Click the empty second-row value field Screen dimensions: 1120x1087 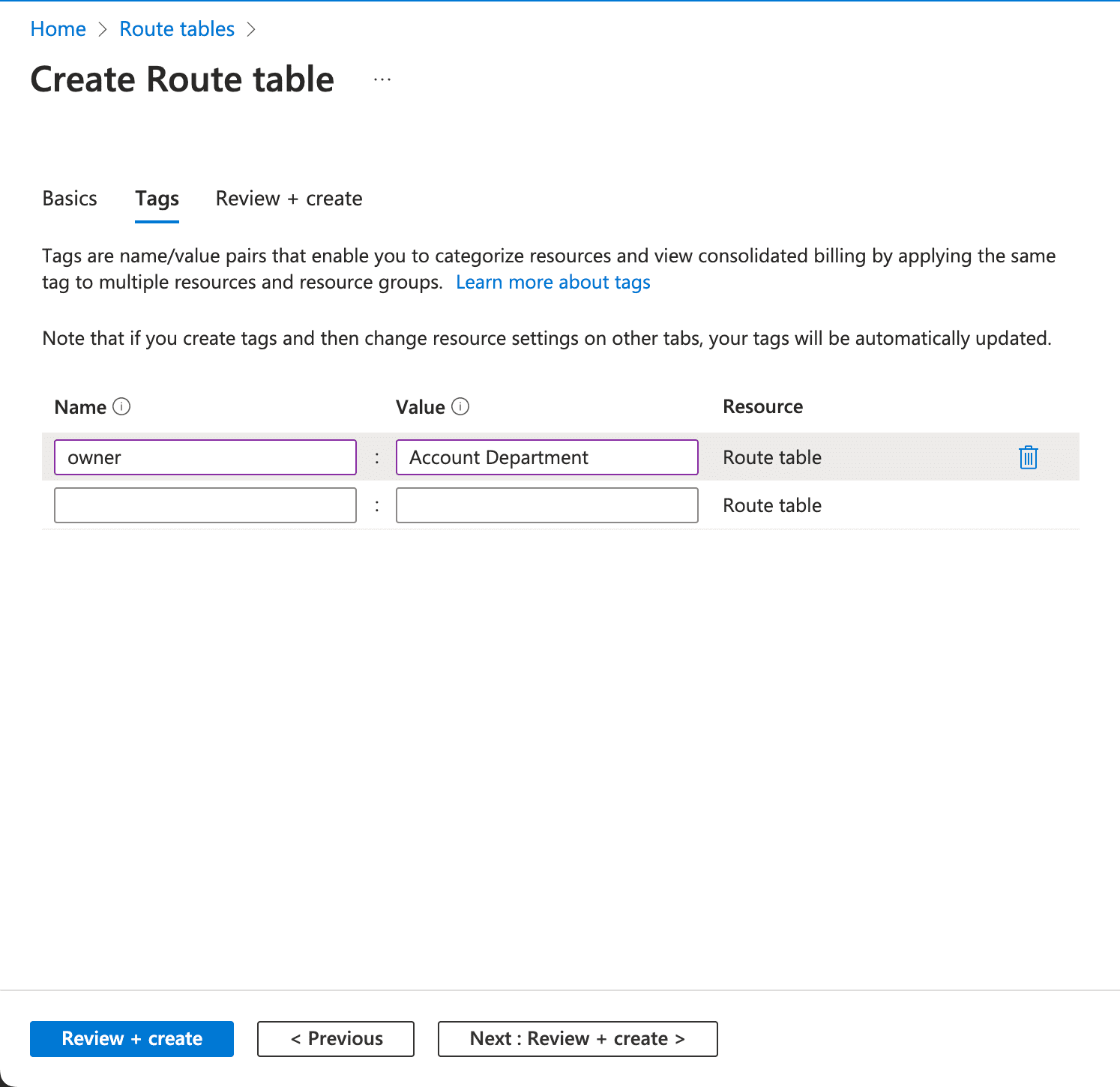547,505
